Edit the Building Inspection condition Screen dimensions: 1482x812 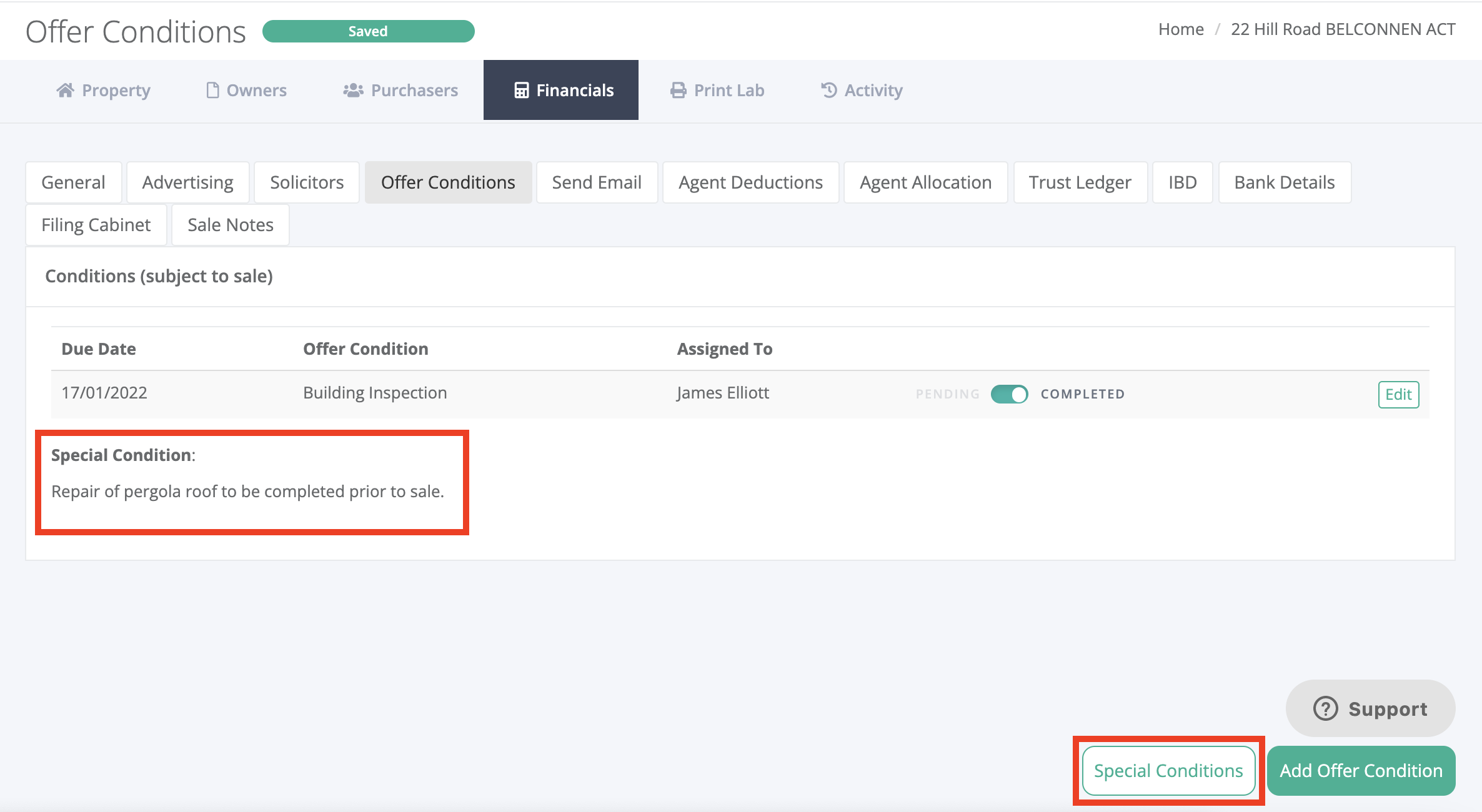(x=1398, y=395)
